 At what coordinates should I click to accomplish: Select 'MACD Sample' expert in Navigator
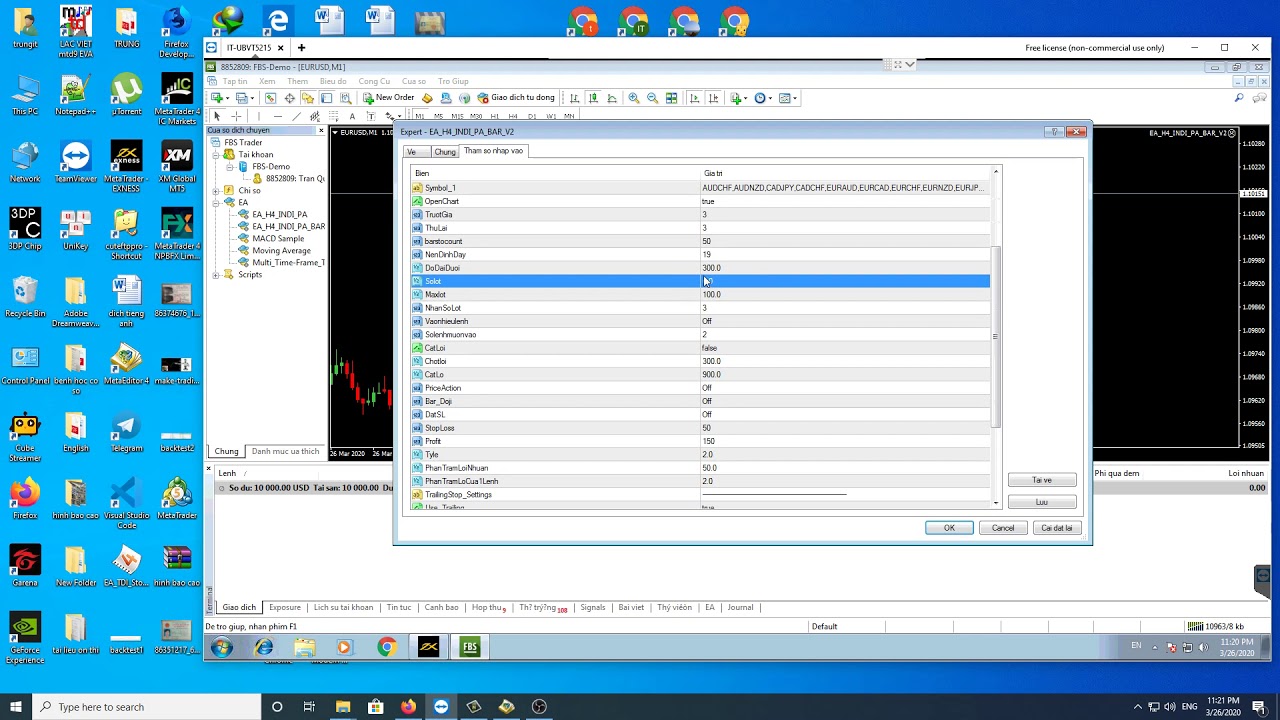(x=278, y=239)
